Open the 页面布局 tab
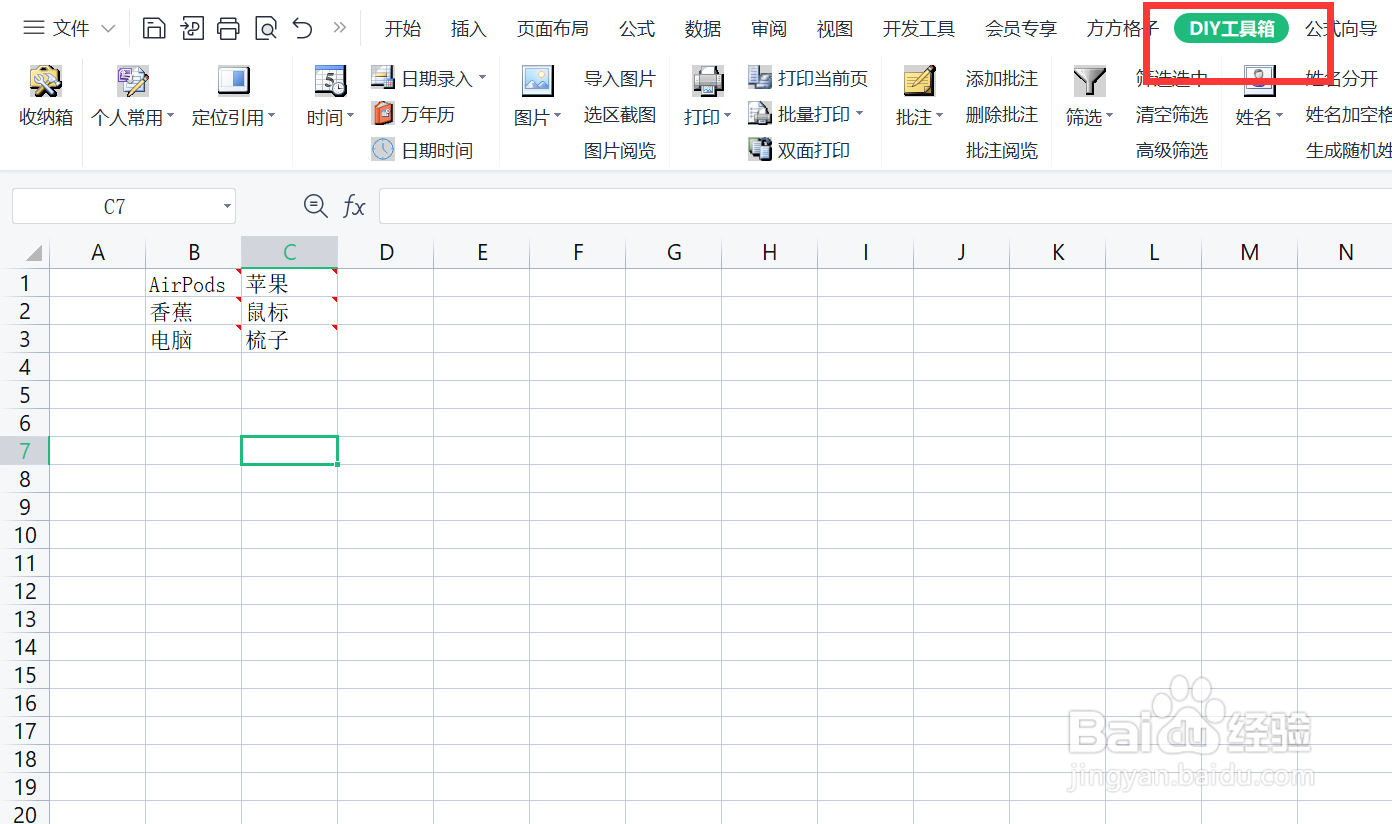1392x824 pixels. pos(552,29)
